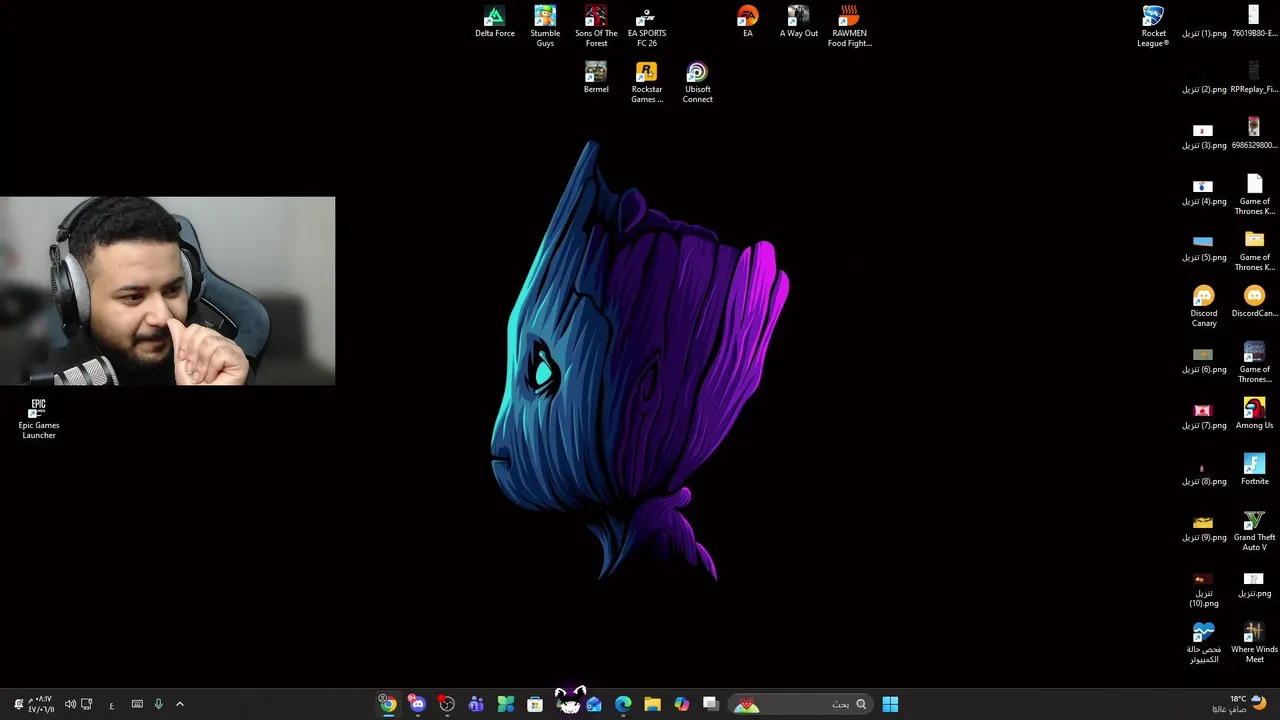Viewport: 1280px width, 720px height.
Task: Select the Epic Games Launcher icon
Action: tap(38, 418)
